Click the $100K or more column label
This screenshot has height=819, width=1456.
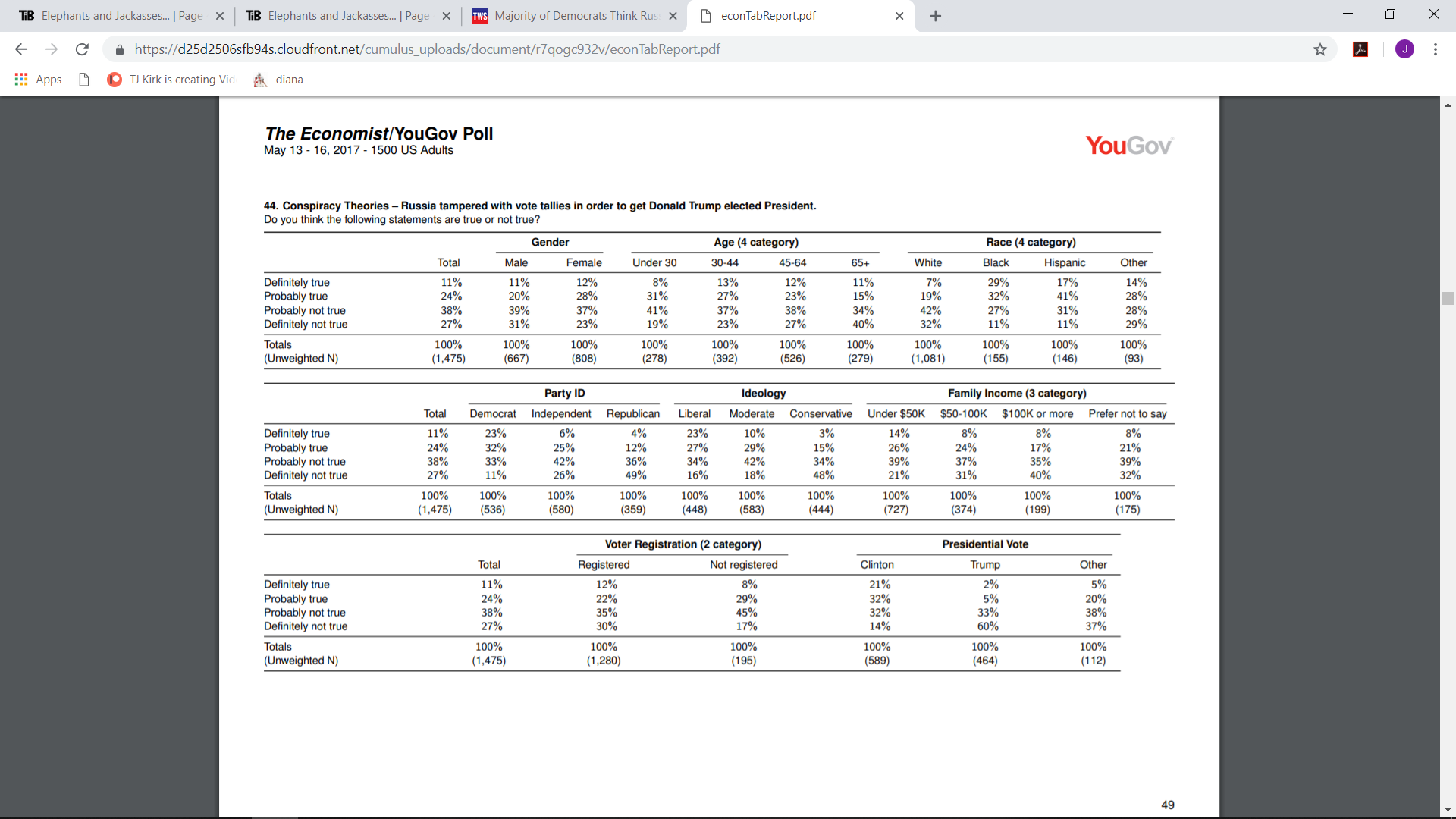coord(1037,413)
